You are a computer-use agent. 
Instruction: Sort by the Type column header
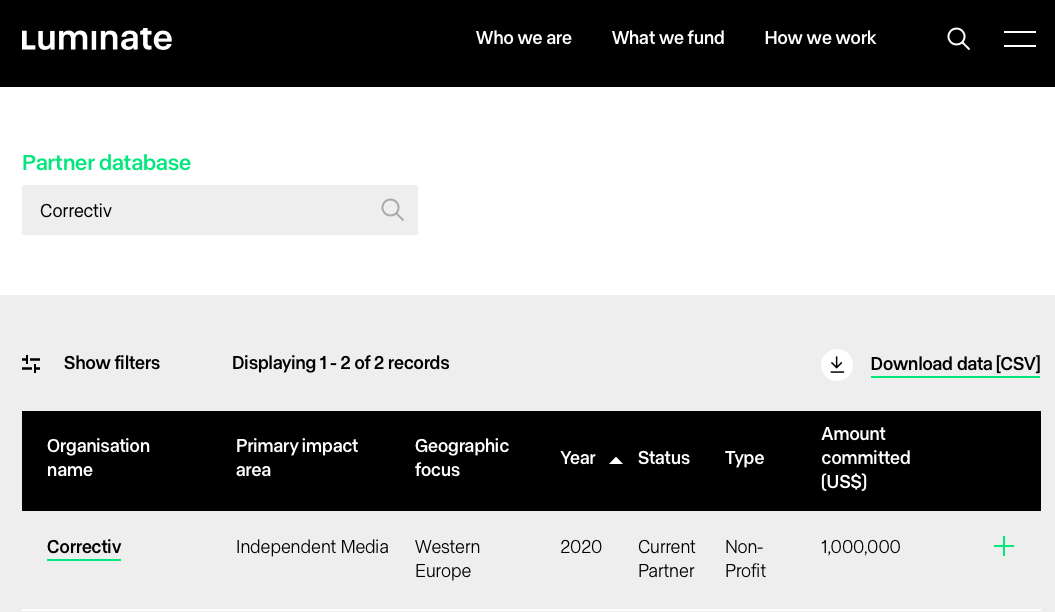tap(744, 458)
